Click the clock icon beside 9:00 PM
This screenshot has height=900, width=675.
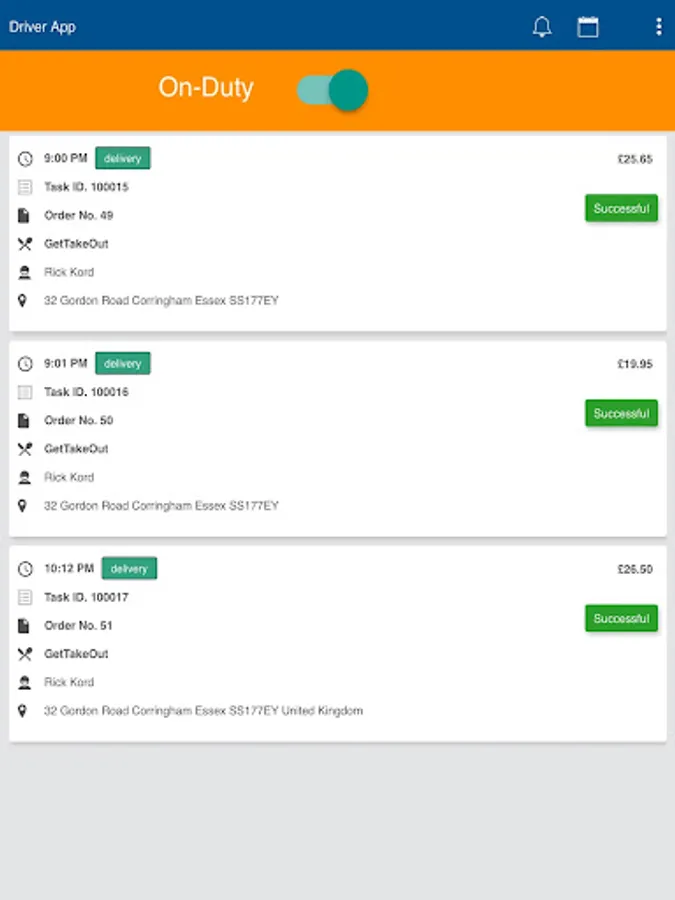point(25,159)
